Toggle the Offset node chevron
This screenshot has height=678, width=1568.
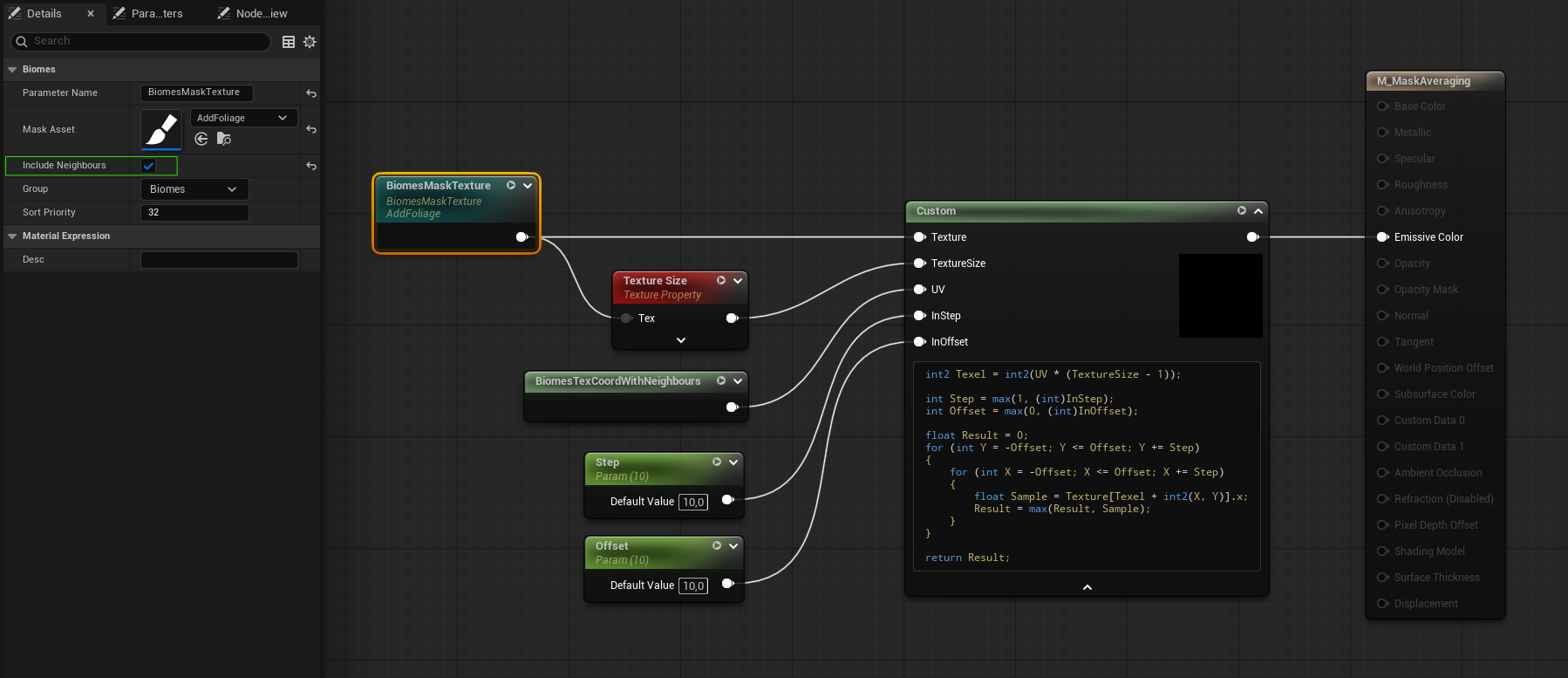pos(733,545)
